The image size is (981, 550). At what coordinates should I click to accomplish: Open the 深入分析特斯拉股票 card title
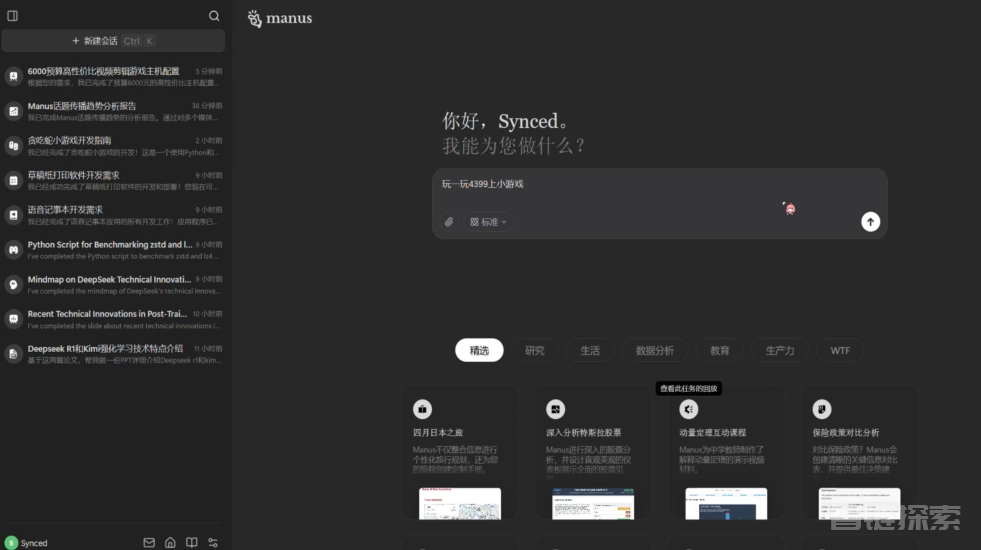[584, 432]
